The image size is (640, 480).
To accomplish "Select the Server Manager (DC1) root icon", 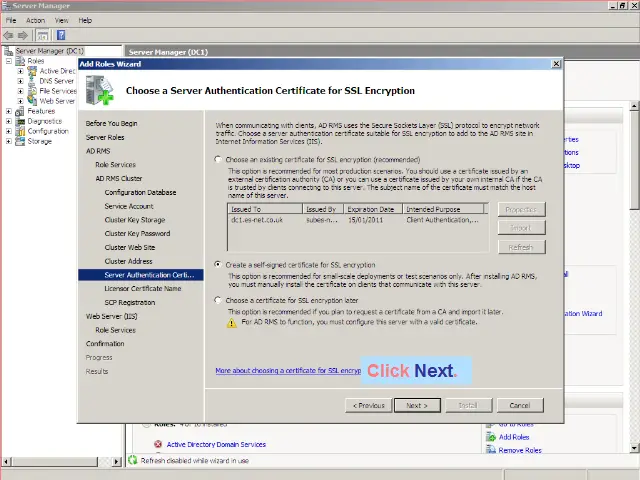I will [x=8, y=51].
